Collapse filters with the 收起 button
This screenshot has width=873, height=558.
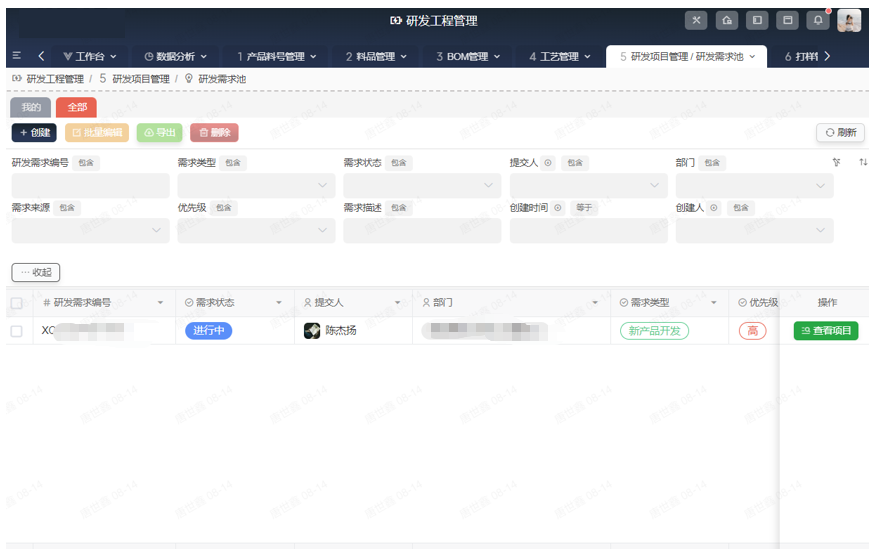click(x=36, y=272)
